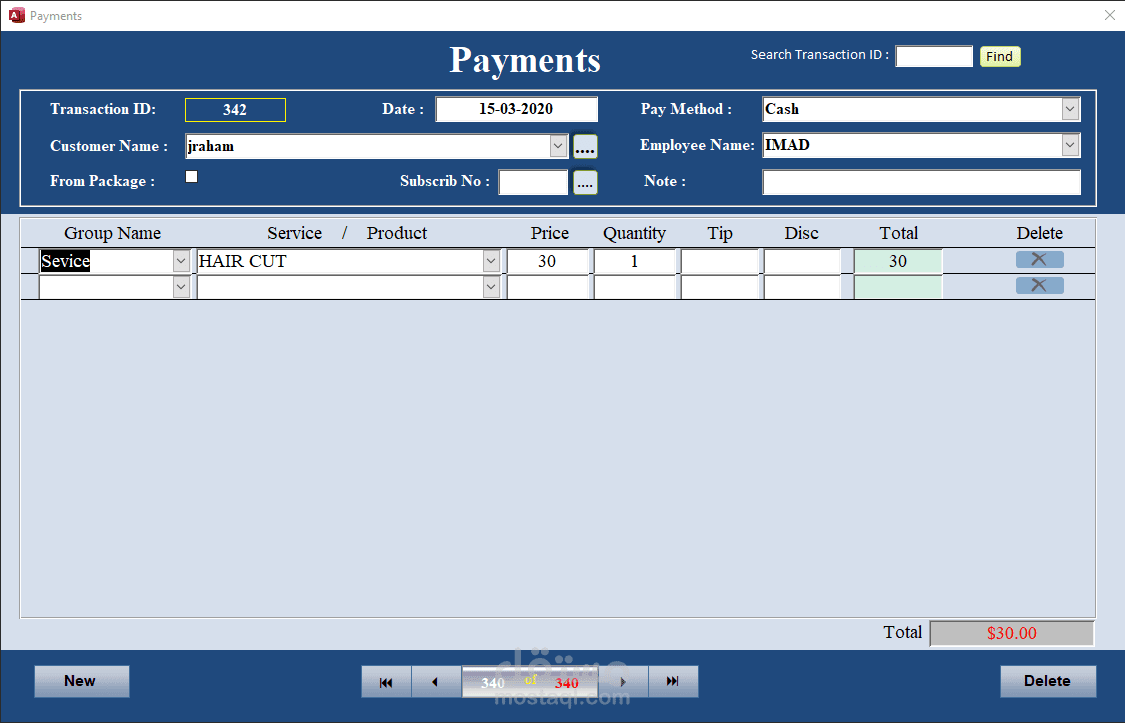
Task: Click the Transaction ID field 342
Action: 235,110
